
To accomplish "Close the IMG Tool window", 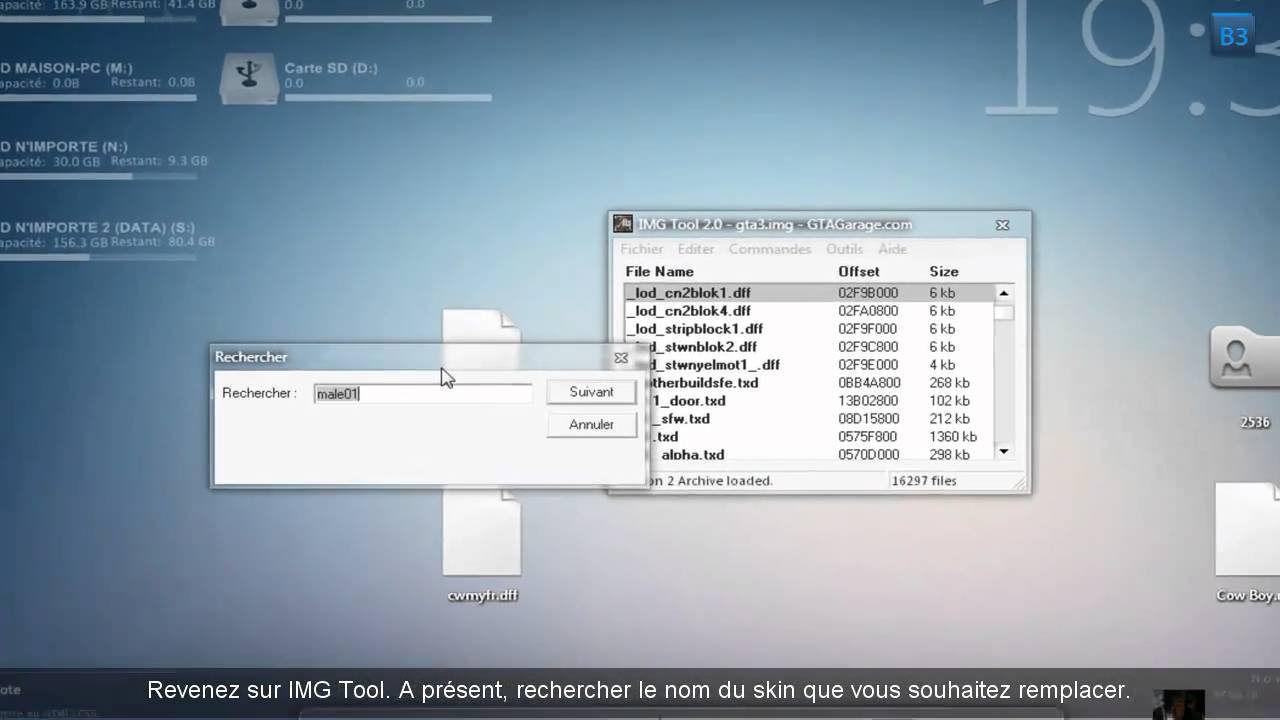I will click(1003, 226).
